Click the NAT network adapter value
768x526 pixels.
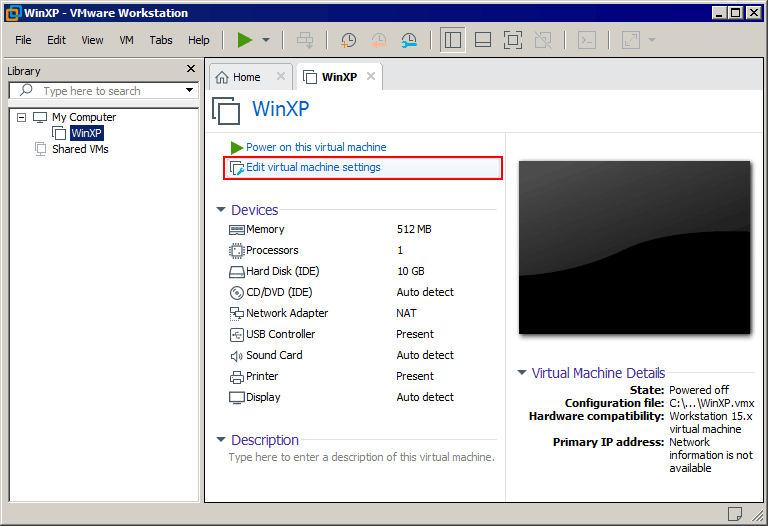pos(406,313)
